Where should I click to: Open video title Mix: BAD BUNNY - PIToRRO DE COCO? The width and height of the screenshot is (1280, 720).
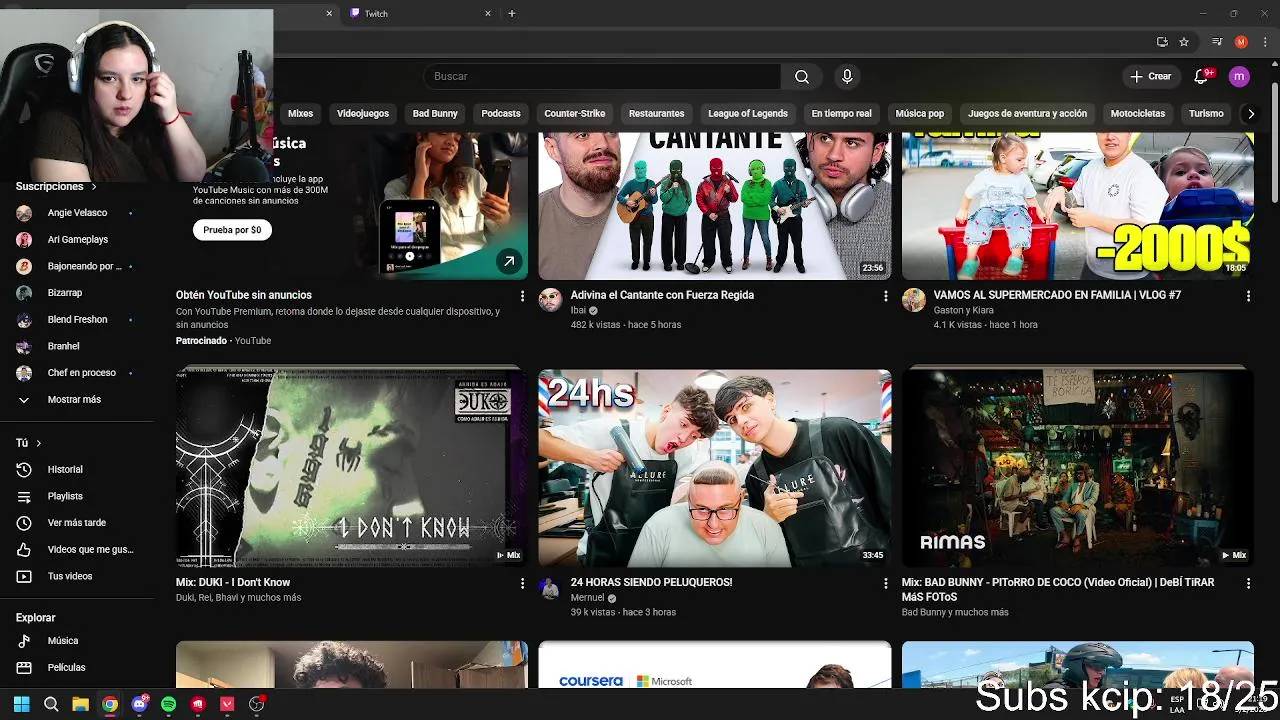coord(1058,589)
